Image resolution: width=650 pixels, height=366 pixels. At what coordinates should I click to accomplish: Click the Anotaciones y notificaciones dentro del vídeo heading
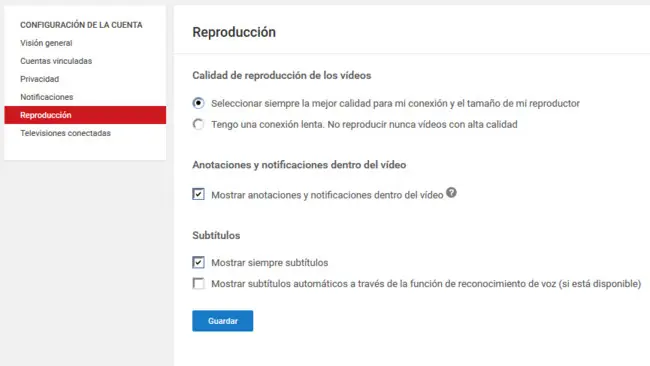[x=299, y=165]
